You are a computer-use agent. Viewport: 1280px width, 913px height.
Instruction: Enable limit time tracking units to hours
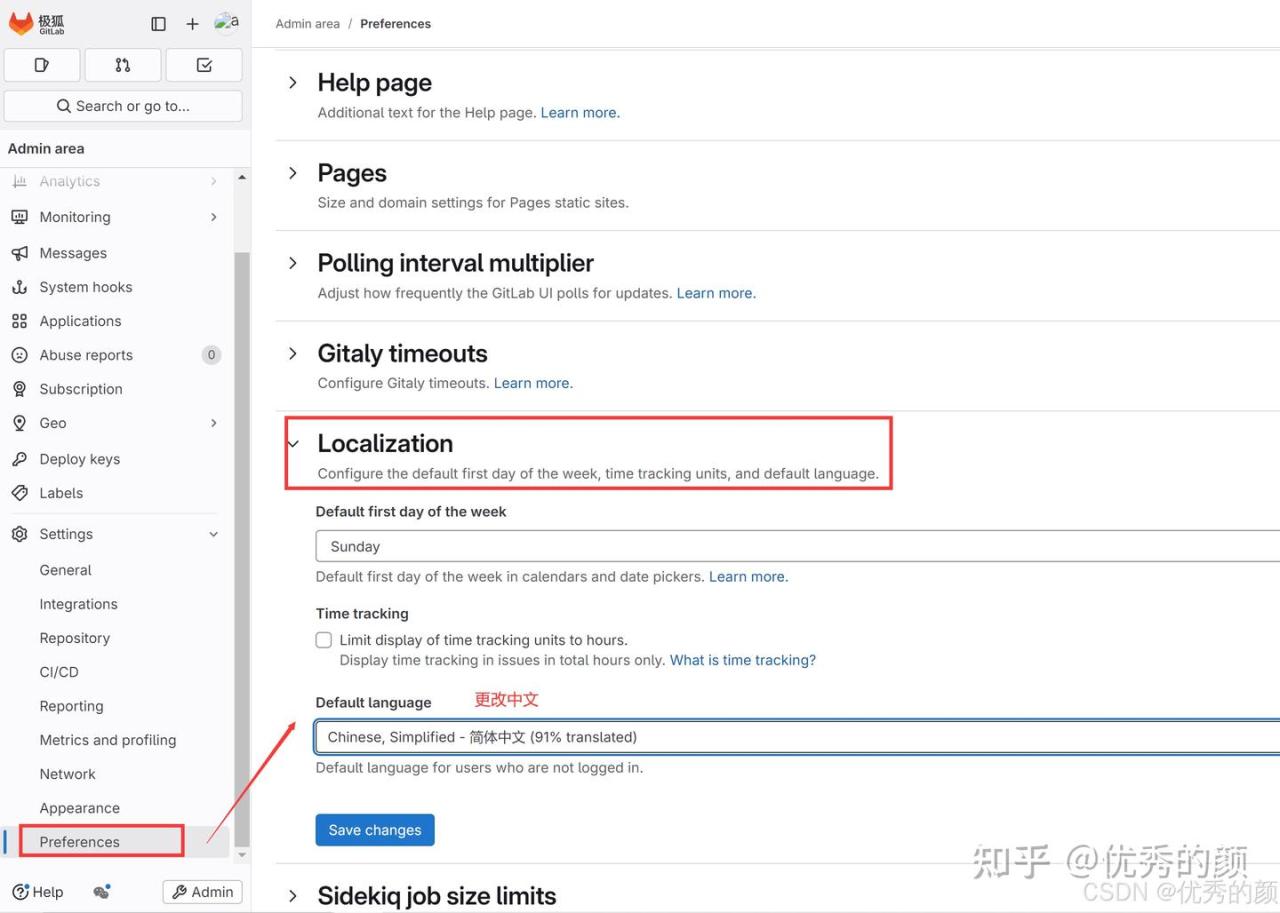point(324,640)
